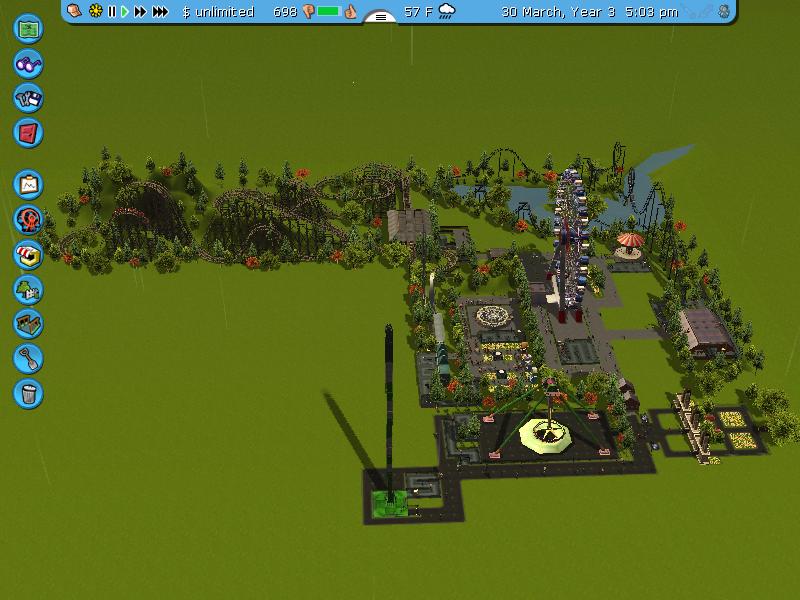Open the scenery tree and fence menu

28,289
